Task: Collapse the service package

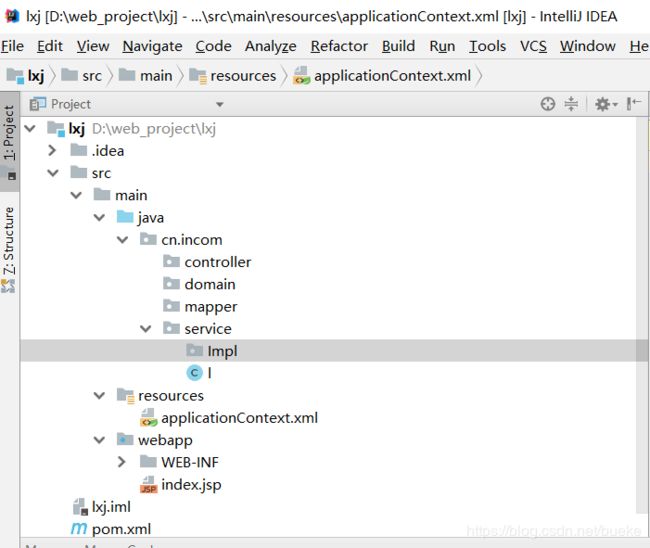Action: point(146,328)
